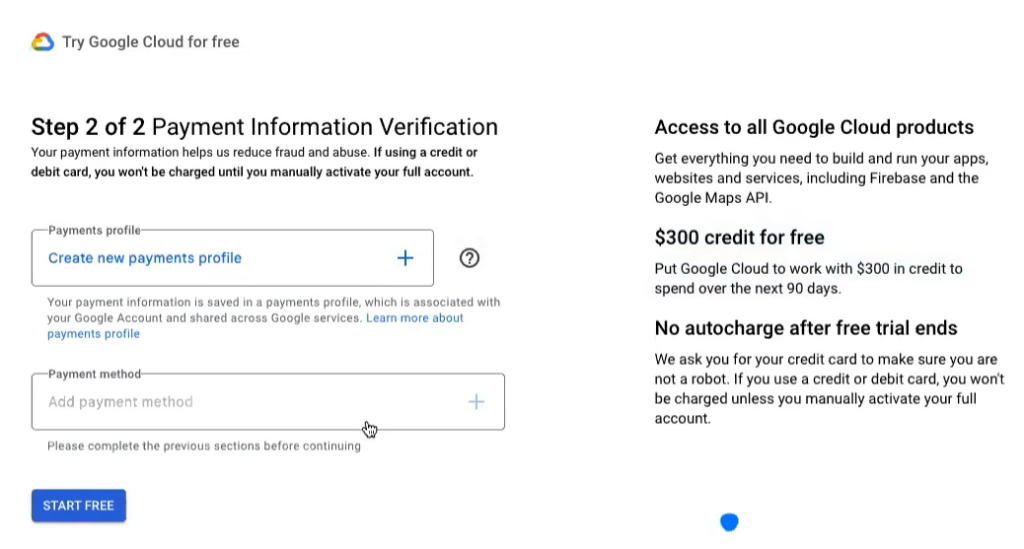1024x549 pixels.
Task: Expand Create new payments profile field
Action: point(232,258)
